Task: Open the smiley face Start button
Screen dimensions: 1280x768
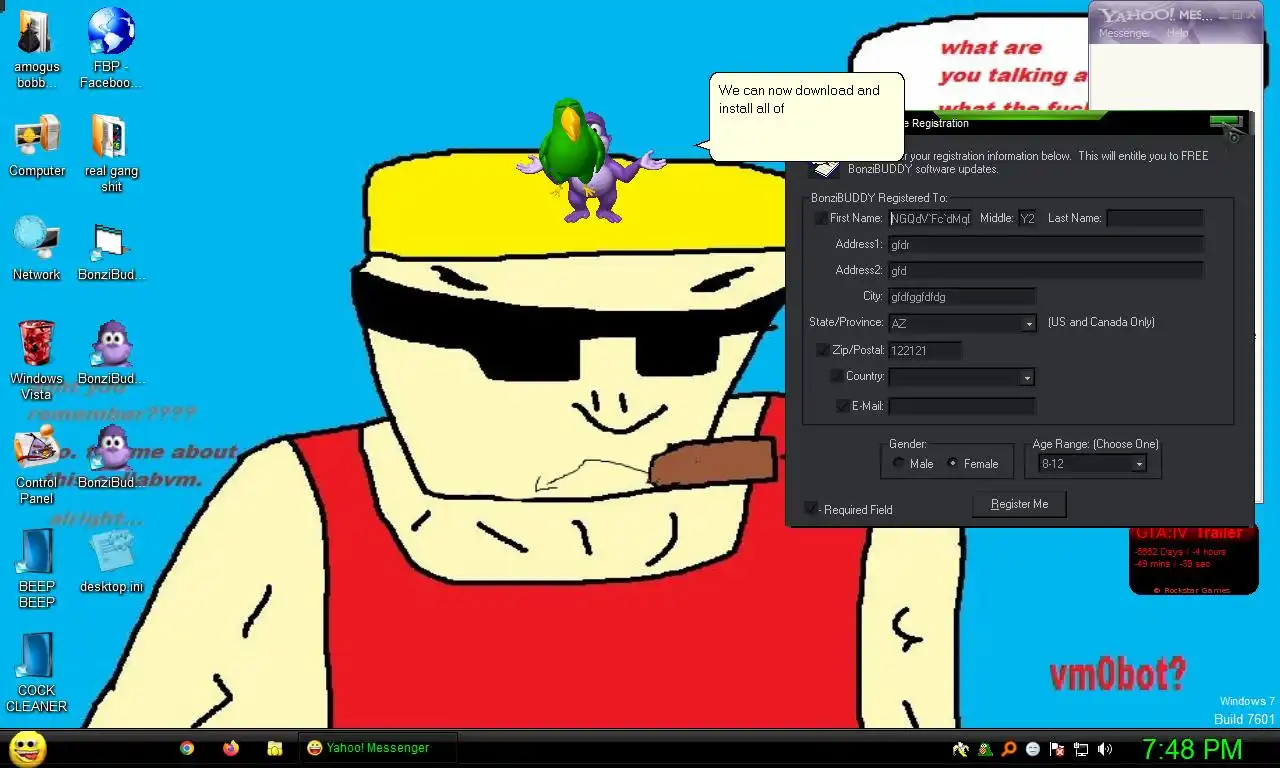Action: tap(27, 748)
